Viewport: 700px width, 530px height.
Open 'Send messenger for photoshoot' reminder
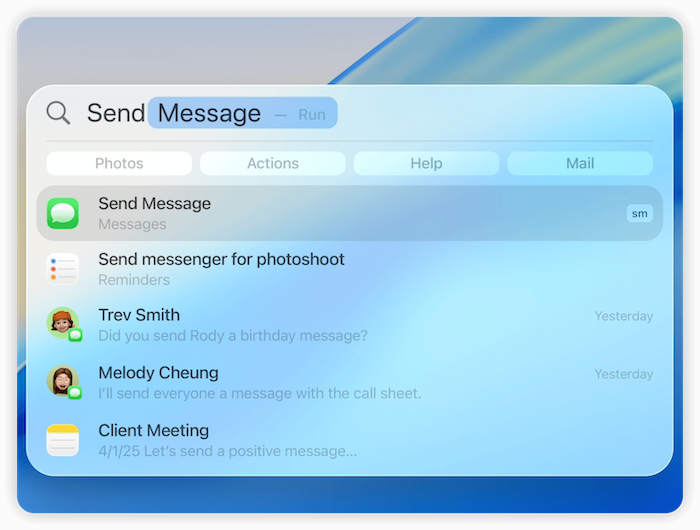tap(221, 260)
